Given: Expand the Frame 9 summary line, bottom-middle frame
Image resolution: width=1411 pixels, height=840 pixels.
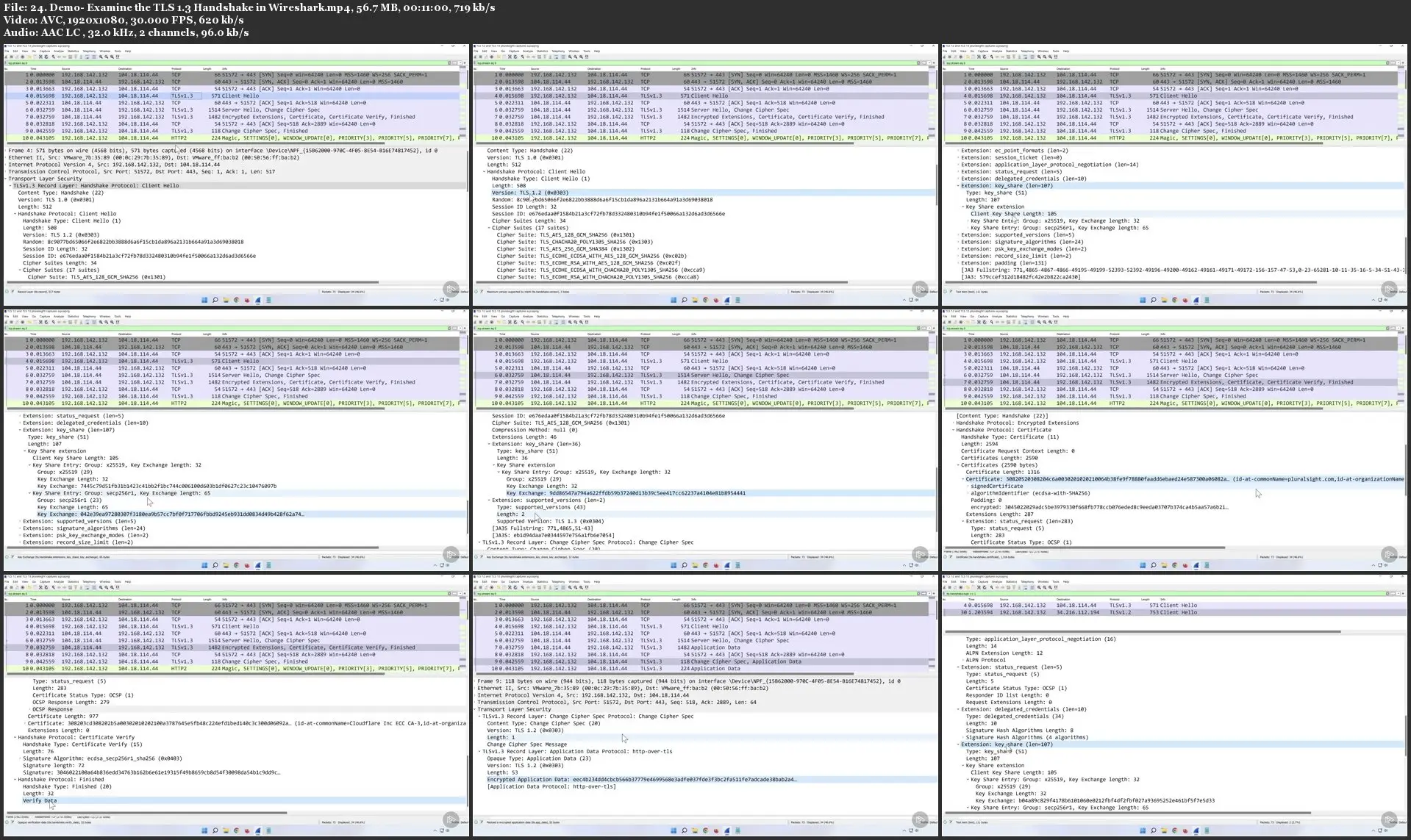Looking at the screenshot, I should 475,681.
